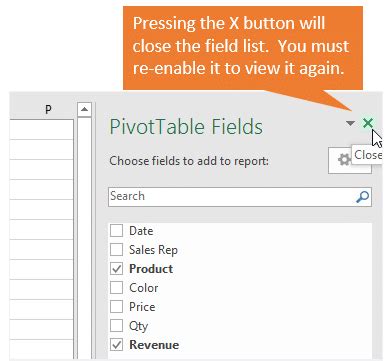
Task: Check the Price field checkbox
Action: pyautogui.click(x=116, y=307)
